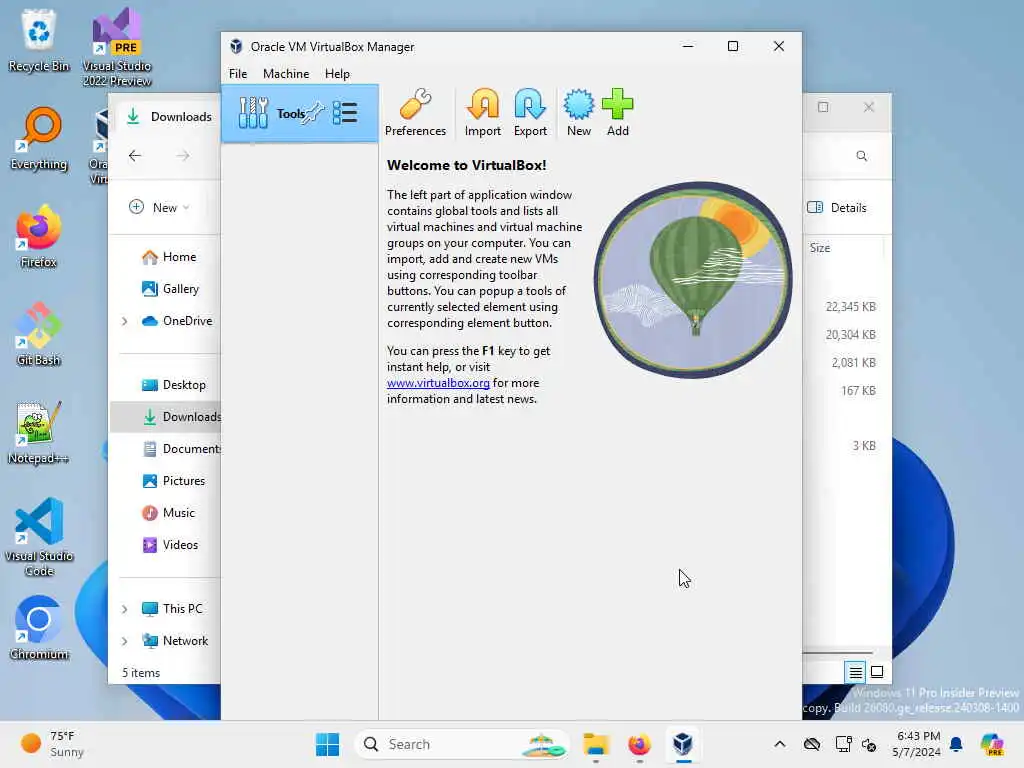Open the Machine menu
This screenshot has height=768, width=1024.
click(286, 74)
